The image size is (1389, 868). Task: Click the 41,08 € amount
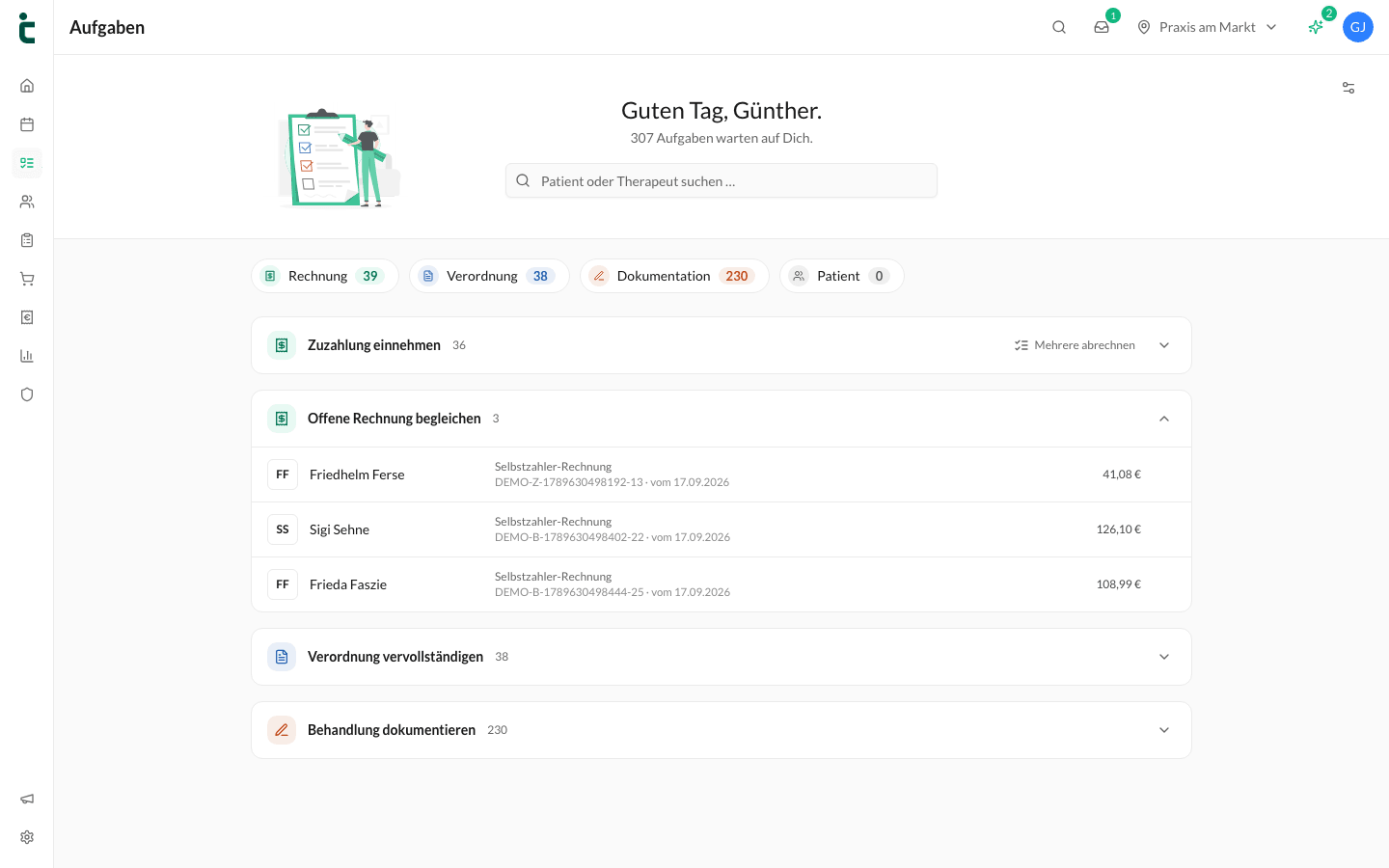point(1122,475)
